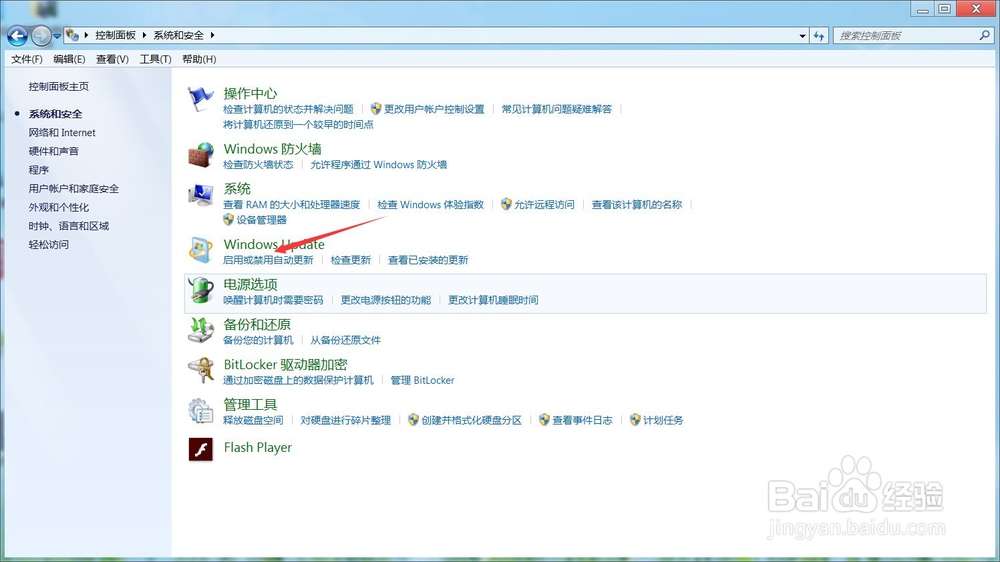Click 检查防火墙状态 link
The height and width of the screenshot is (562, 1000).
pyautogui.click(x=258, y=165)
